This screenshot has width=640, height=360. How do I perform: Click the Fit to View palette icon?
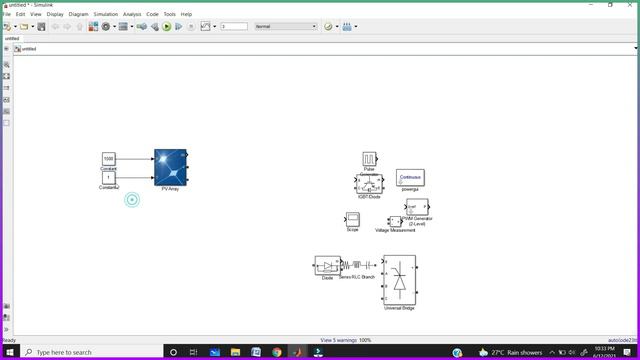coord(7,76)
